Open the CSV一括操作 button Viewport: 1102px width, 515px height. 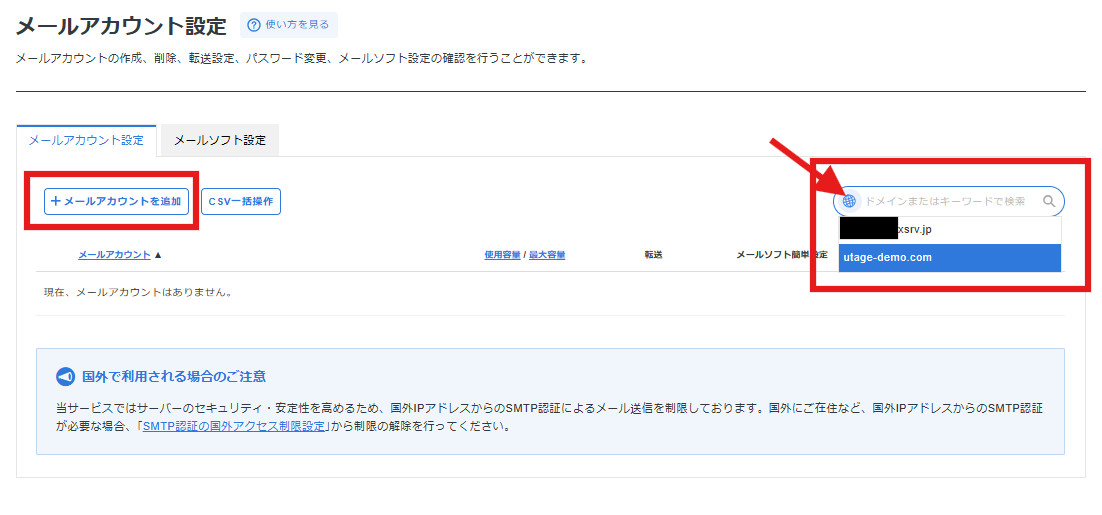[241, 201]
